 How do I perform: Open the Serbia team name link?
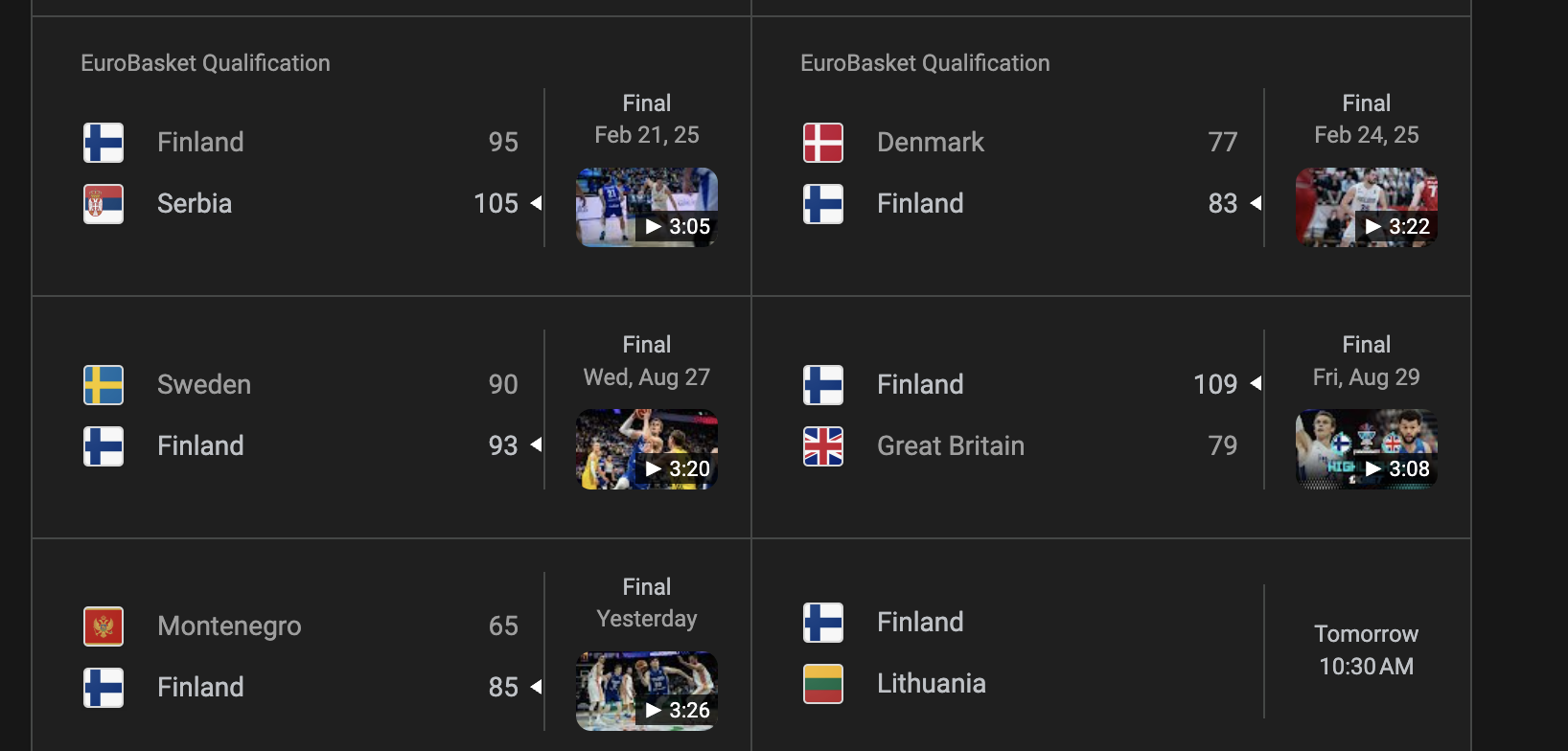pyautogui.click(x=195, y=203)
